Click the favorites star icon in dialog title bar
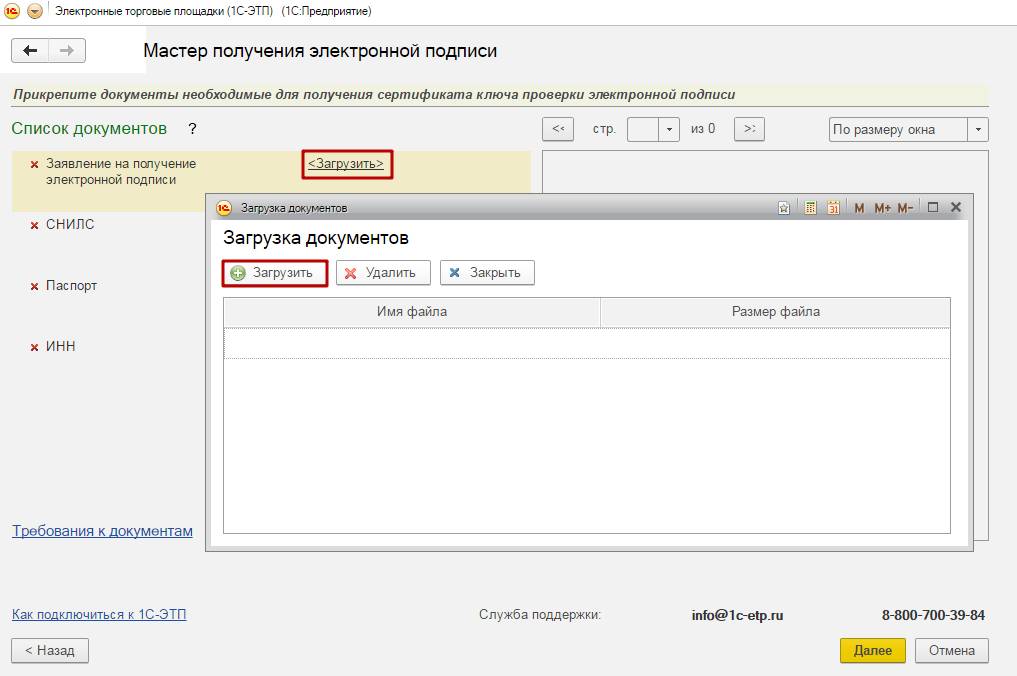 pos(784,208)
